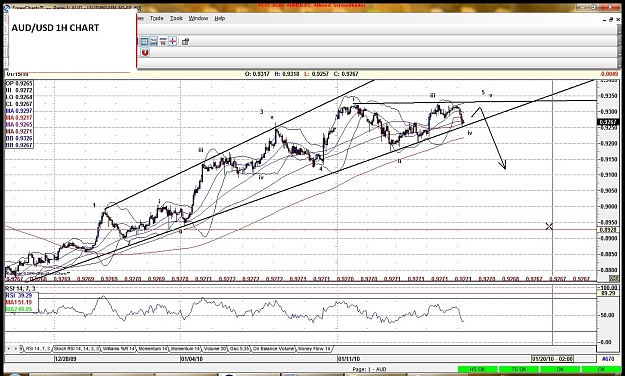Switch to the Money Flow 14 tab
625x376 pixels.
click(x=314, y=349)
